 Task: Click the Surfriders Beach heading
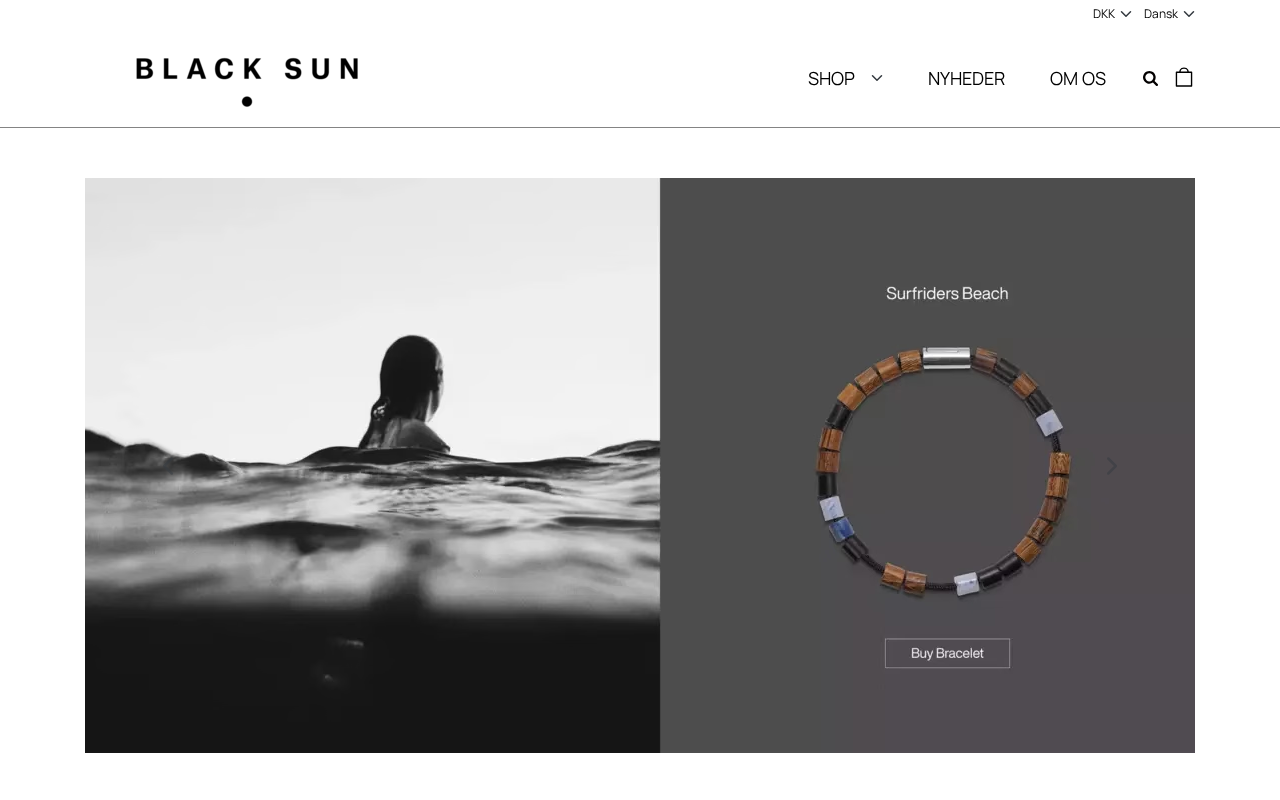point(947,293)
